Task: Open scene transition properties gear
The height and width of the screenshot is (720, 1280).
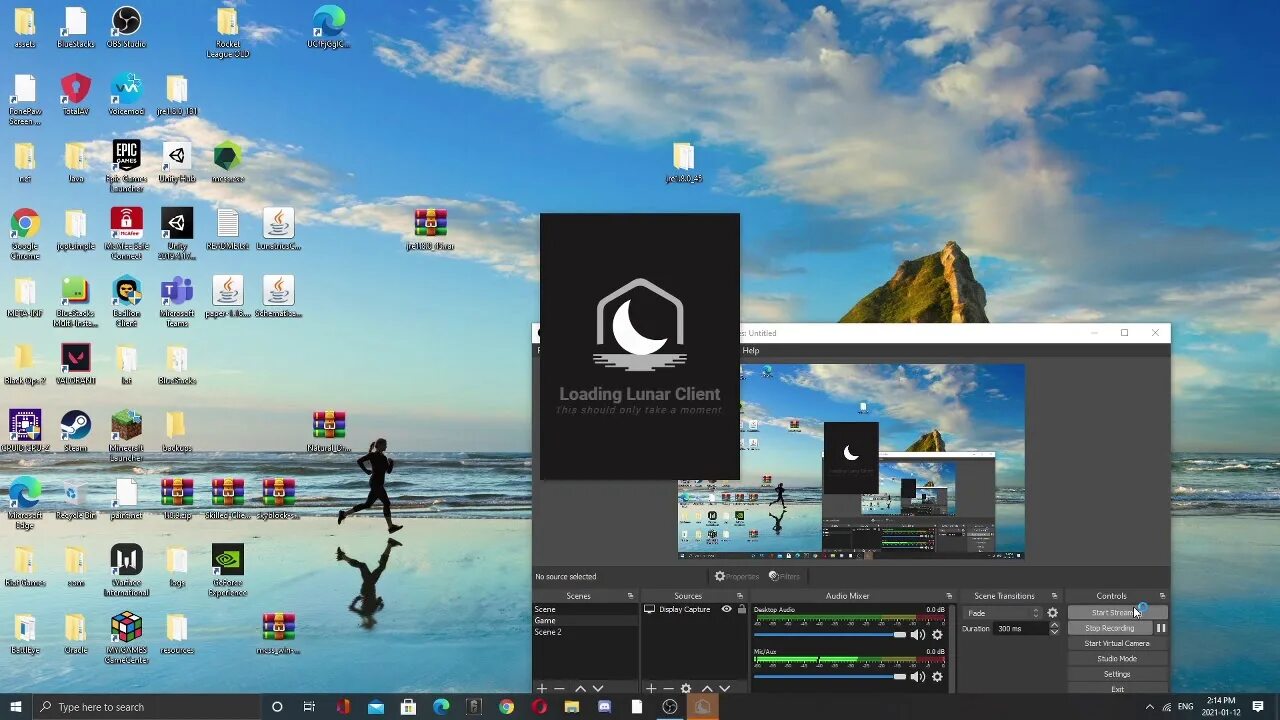Action: 1052,613
